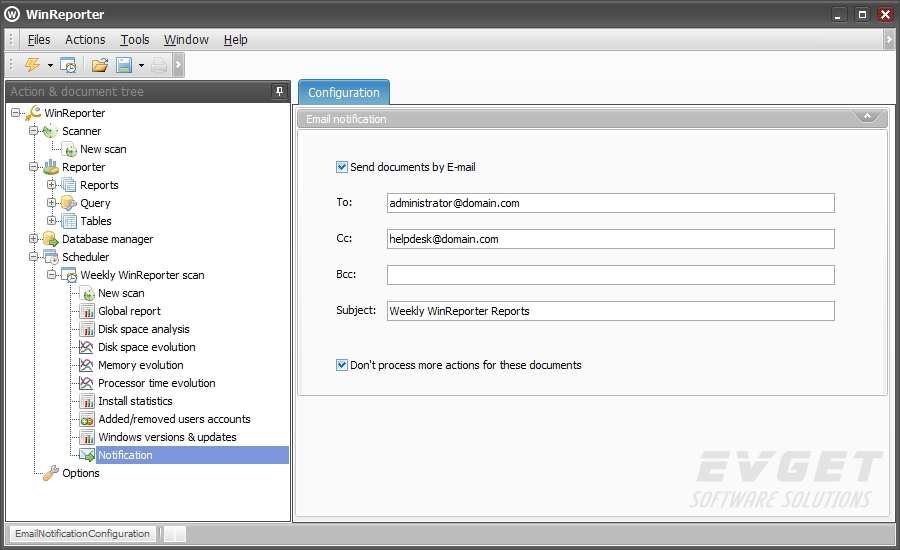Click the Database manager icon
The height and width of the screenshot is (550, 900).
point(51,239)
